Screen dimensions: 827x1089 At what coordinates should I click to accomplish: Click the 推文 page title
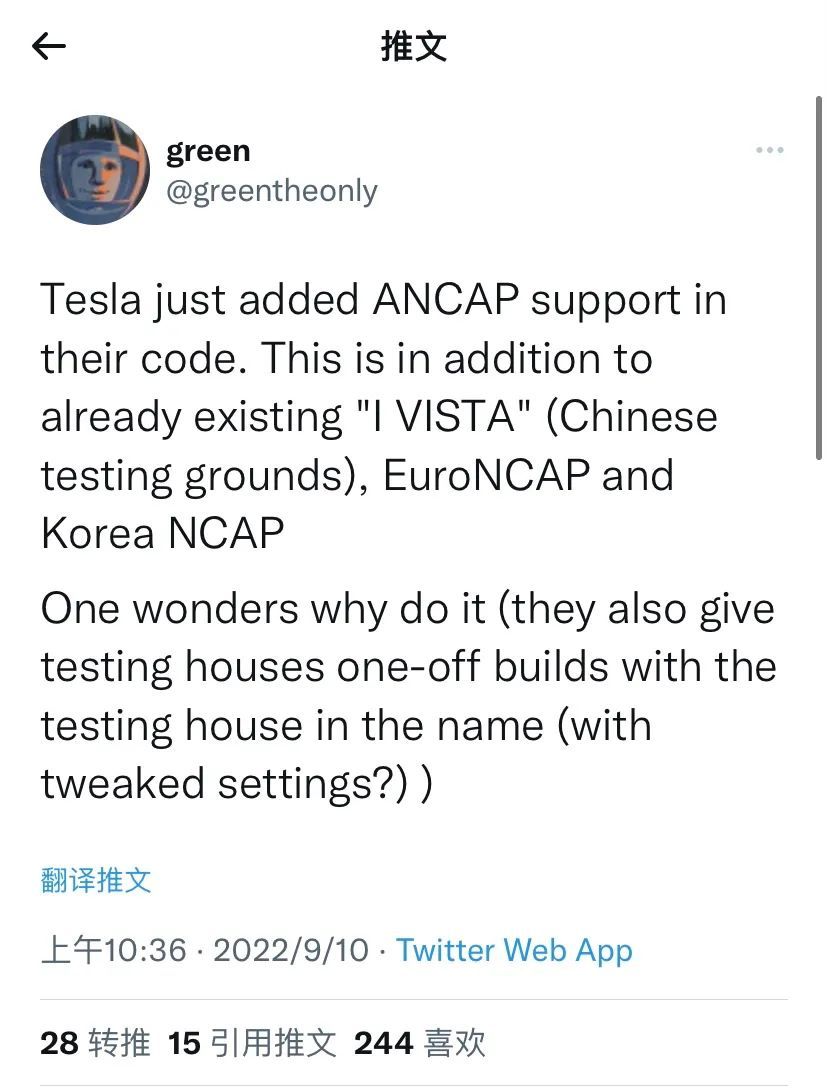coord(414,47)
